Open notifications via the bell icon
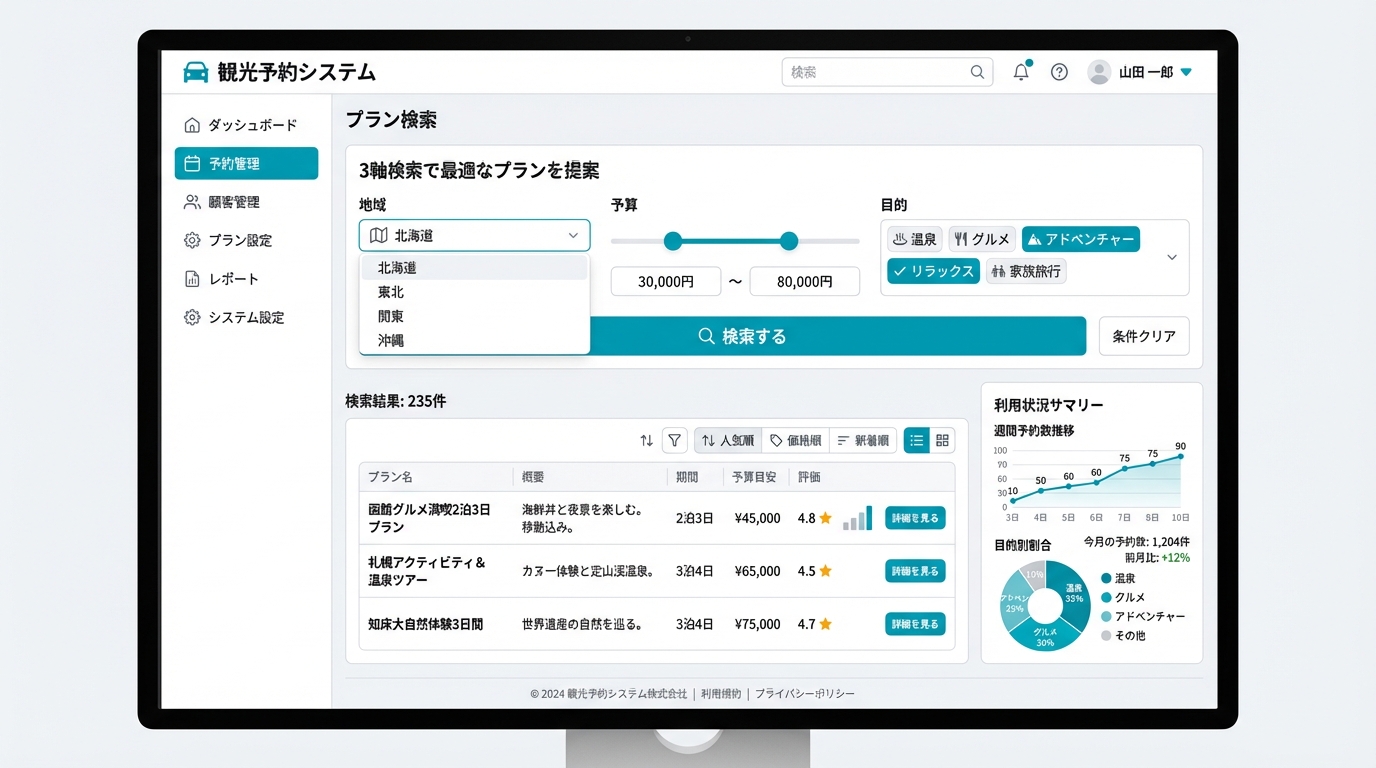This screenshot has width=1376, height=768. point(1020,71)
